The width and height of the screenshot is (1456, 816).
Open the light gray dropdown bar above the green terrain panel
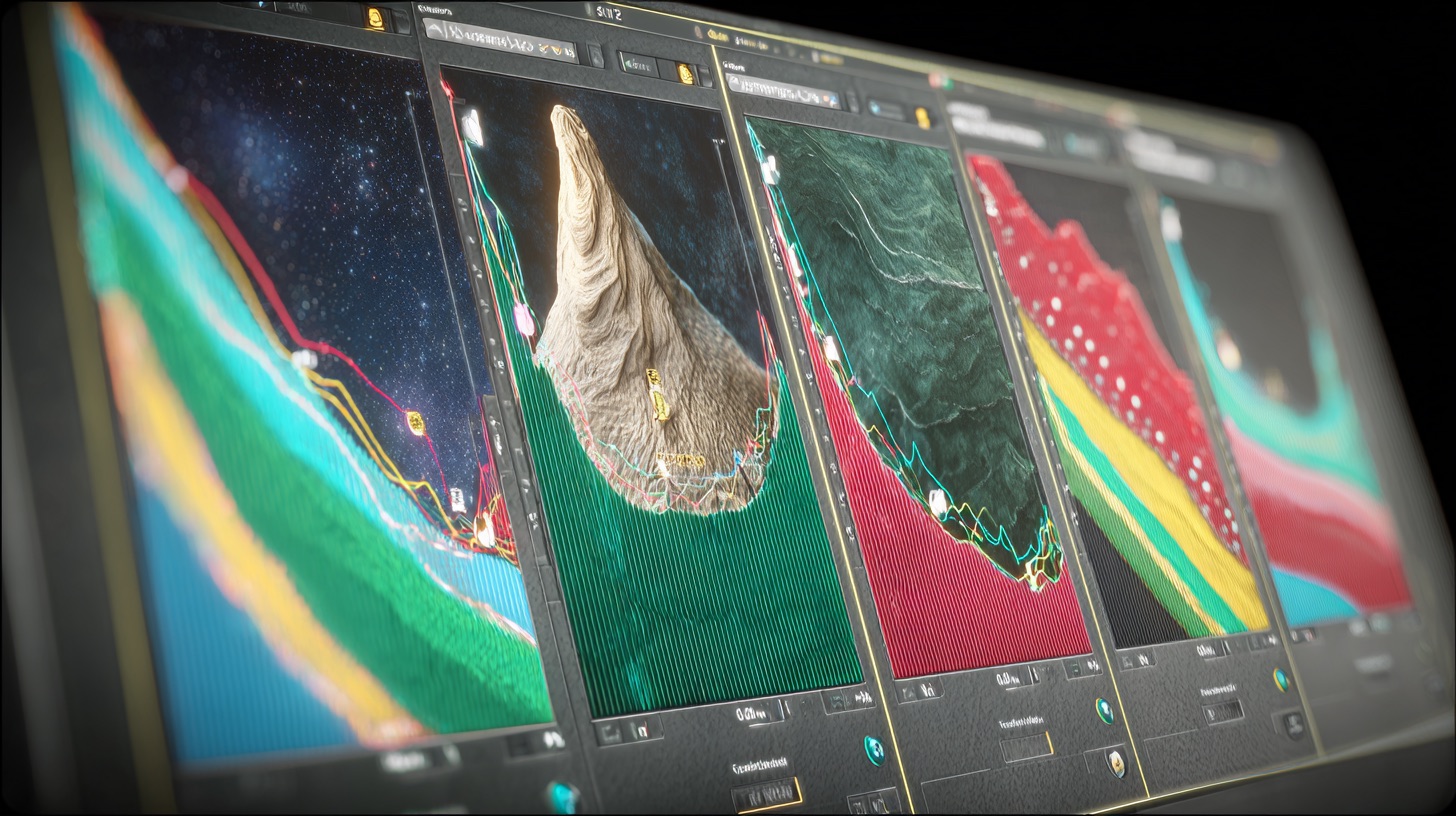[x=782, y=92]
